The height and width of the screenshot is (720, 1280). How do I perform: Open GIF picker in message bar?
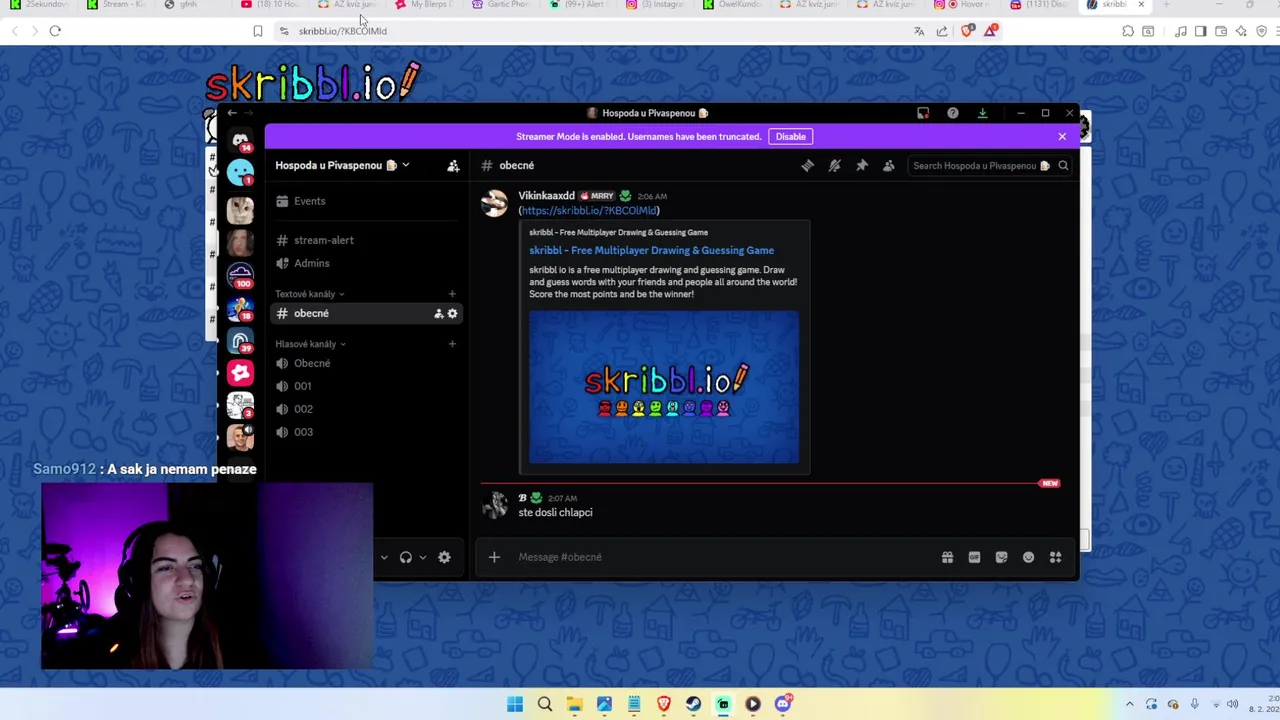[x=974, y=557]
